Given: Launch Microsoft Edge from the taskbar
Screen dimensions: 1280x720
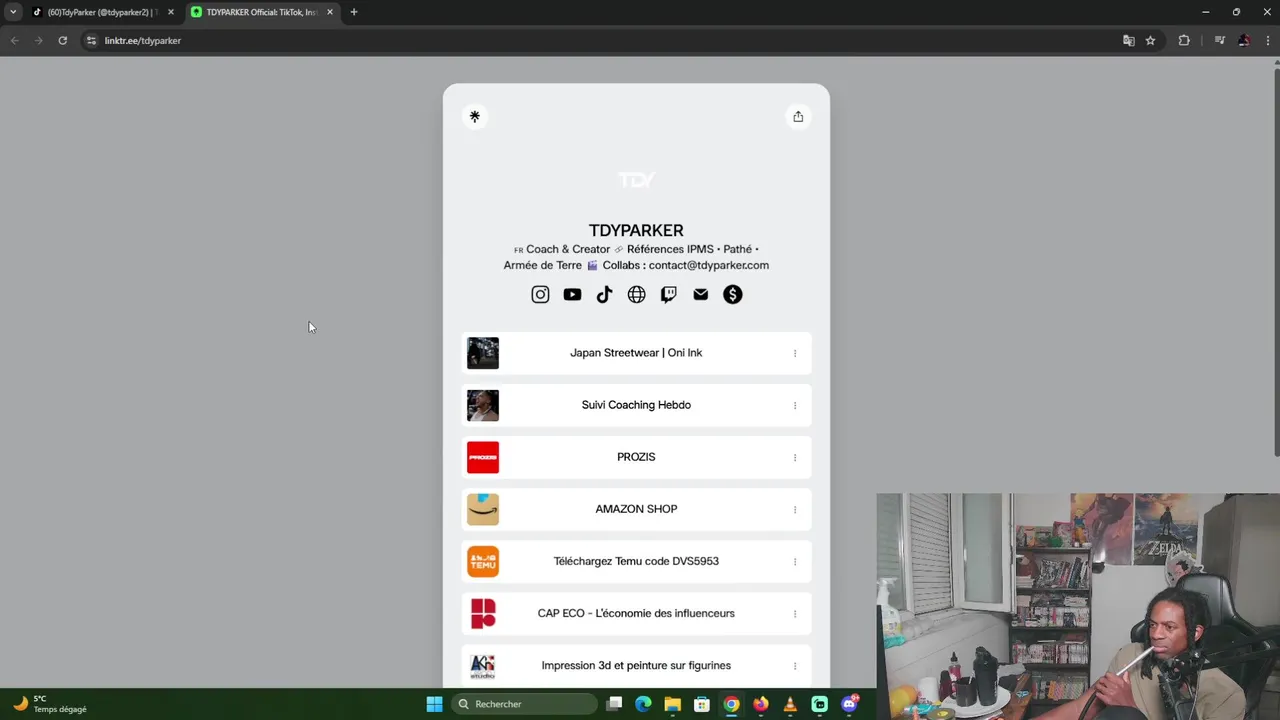Looking at the screenshot, I should [643, 704].
